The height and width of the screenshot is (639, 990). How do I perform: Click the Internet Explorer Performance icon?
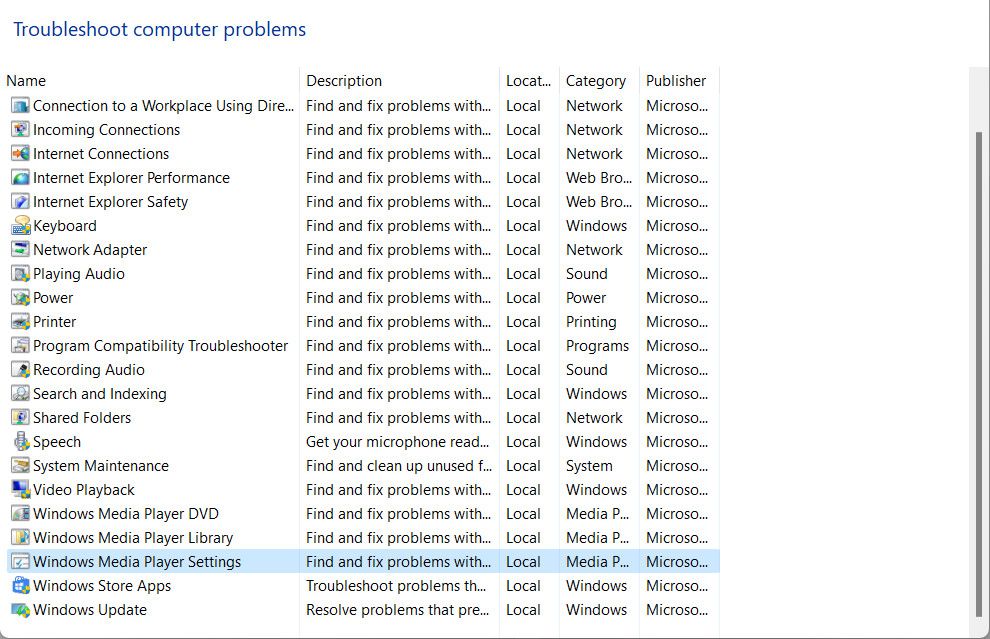point(20,178)
